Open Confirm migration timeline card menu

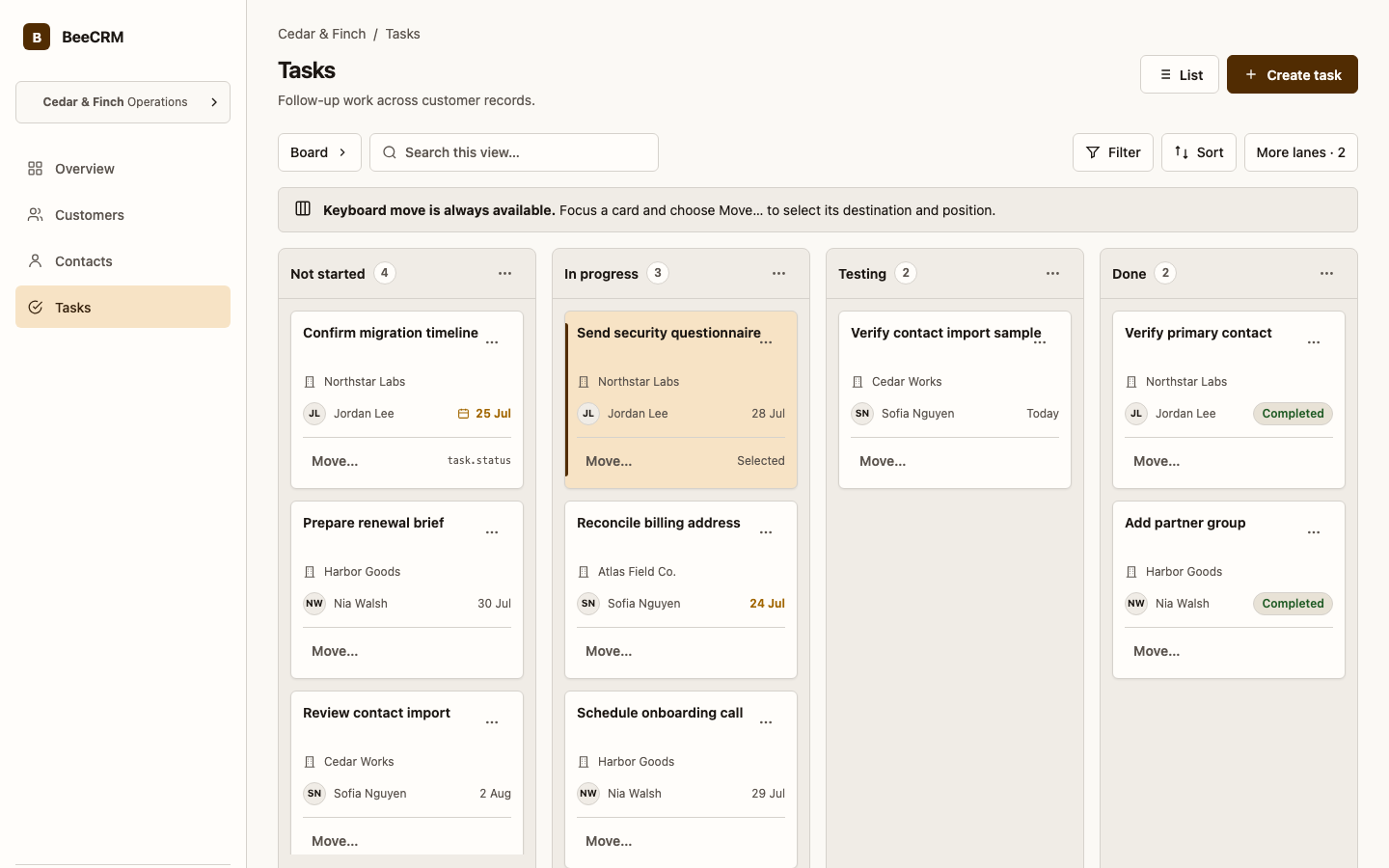pyautogui.click(x=492, y=342)
